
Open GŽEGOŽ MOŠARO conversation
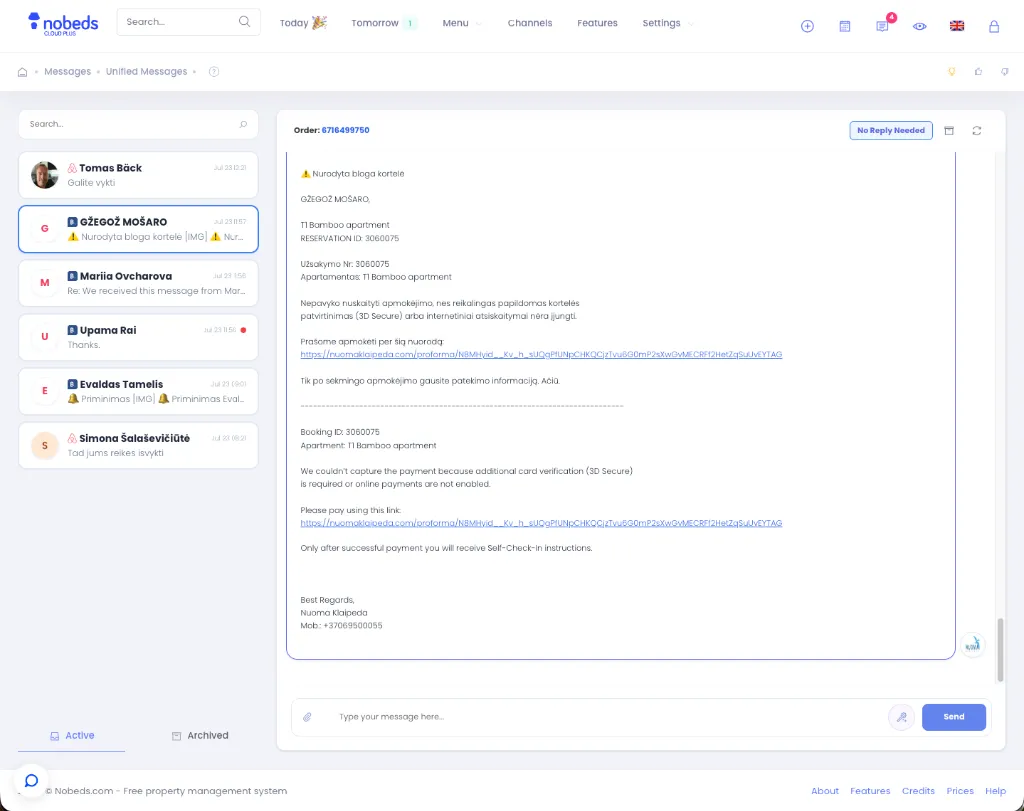coord(138,229)
